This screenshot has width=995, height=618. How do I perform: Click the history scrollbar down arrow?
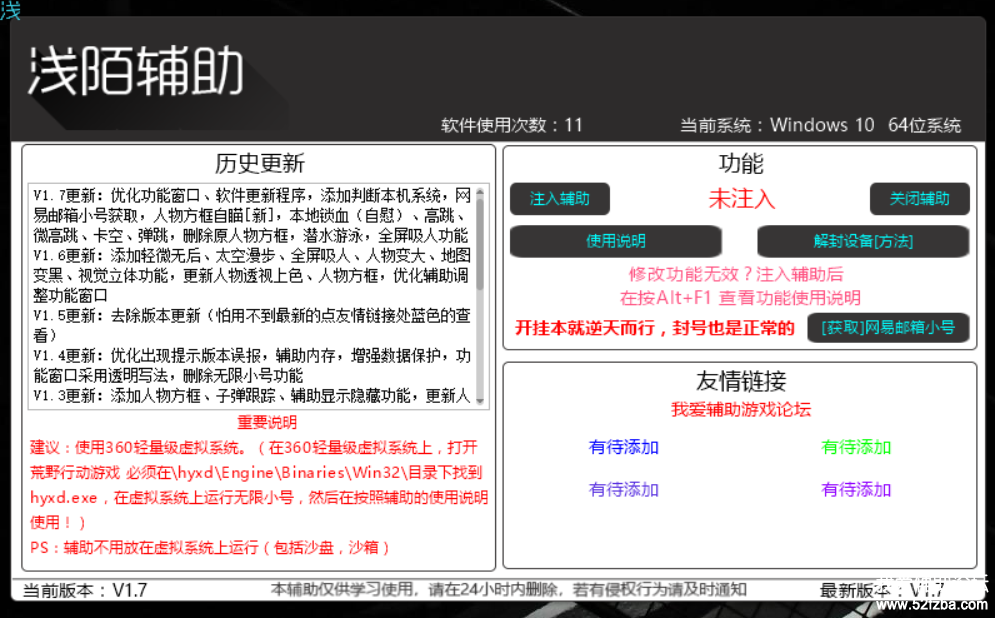point(480,401)
